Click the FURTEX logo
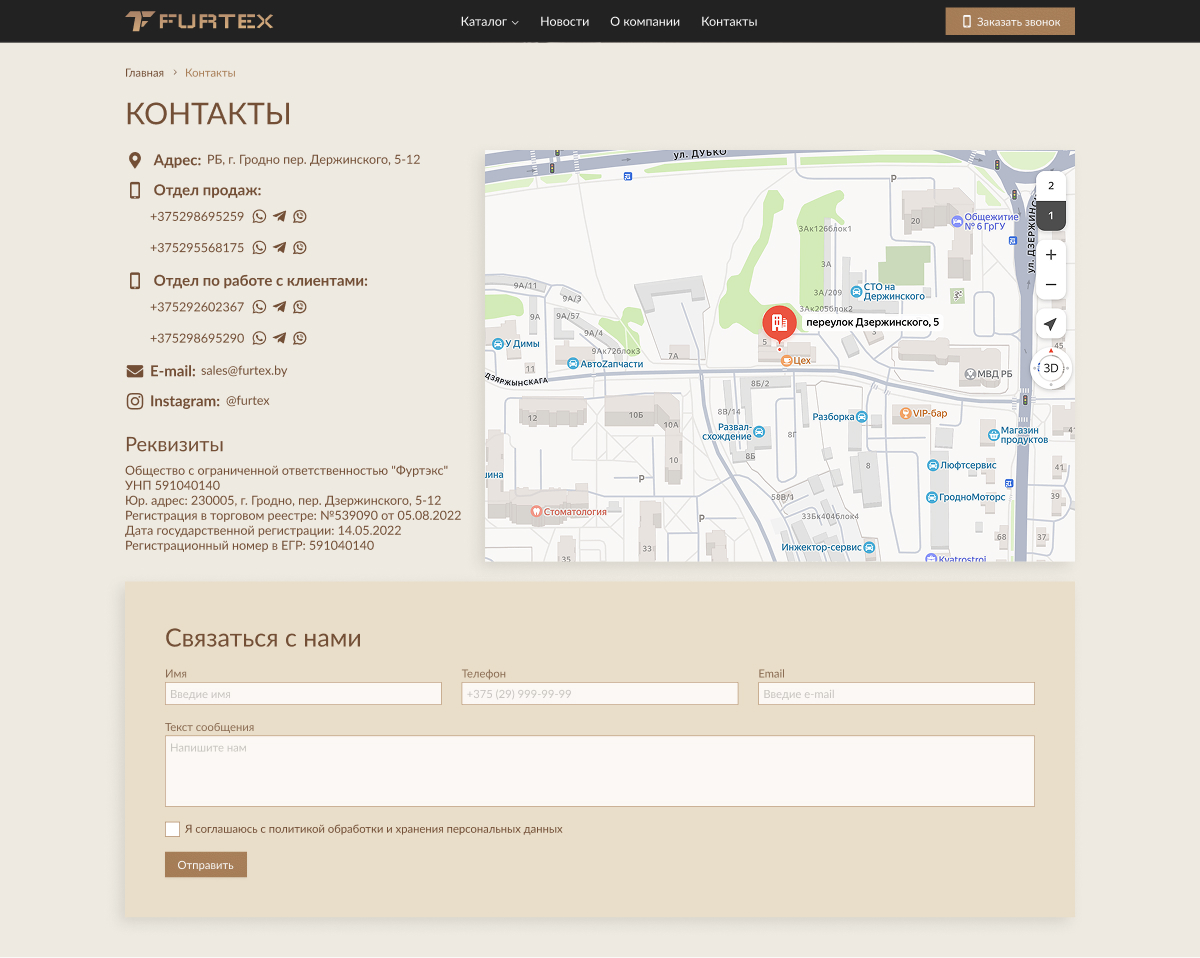Screen dimensions: 1200x958 pos(199,21)
